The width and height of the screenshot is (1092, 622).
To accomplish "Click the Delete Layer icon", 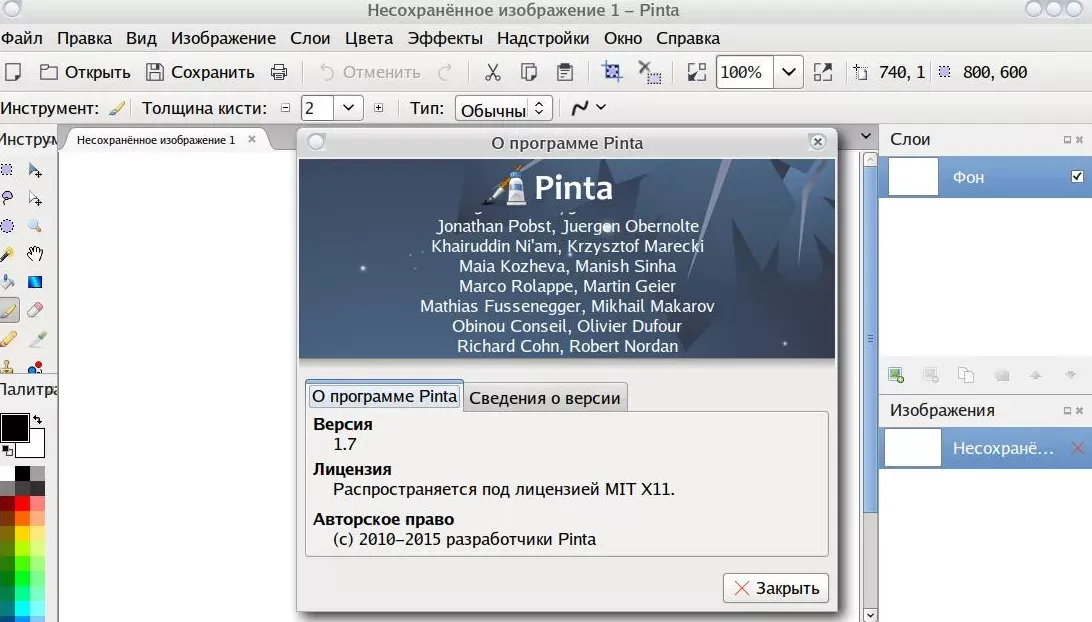I will [930, 375].
